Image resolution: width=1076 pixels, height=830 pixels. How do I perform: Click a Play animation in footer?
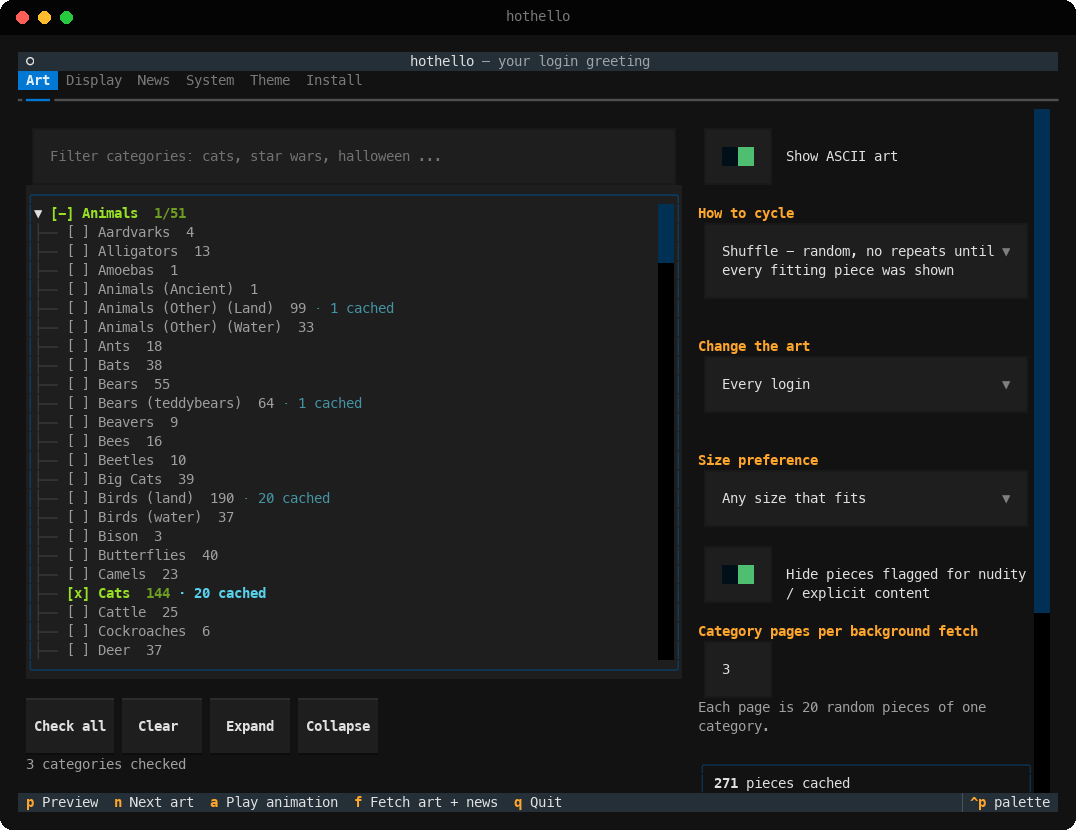pyautogui.click(x=274, y=802)
